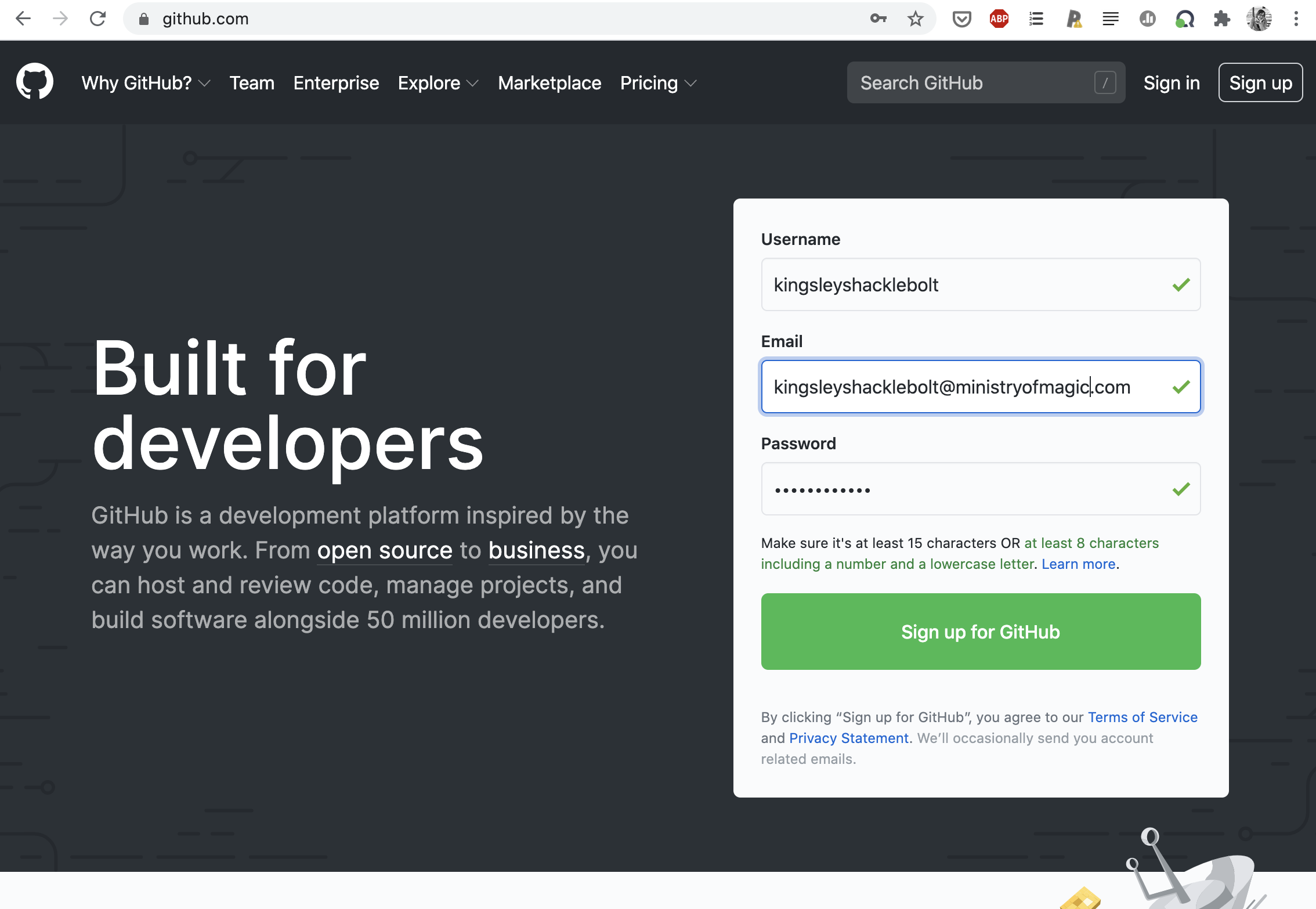This screenshot has width=1316, height=909.
Task: Open the Enterprise page
Action: [336, 83]
